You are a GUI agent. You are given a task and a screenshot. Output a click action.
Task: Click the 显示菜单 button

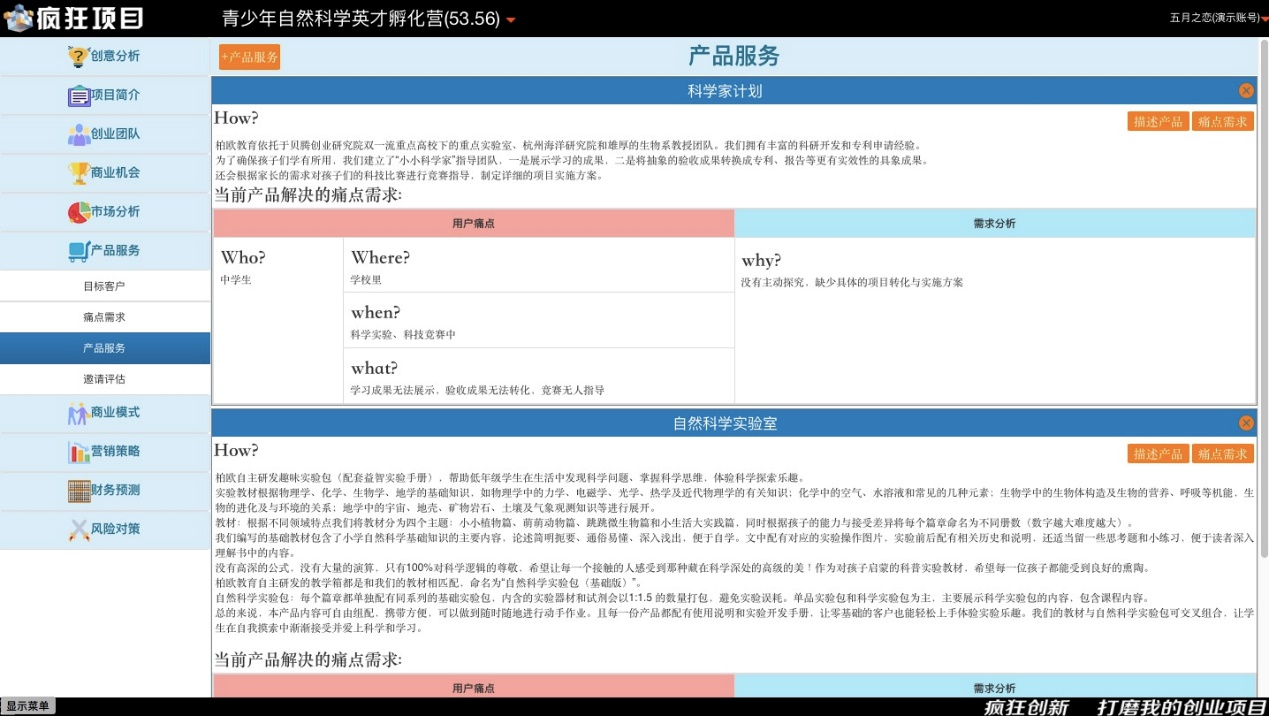(x=28, y=706)
